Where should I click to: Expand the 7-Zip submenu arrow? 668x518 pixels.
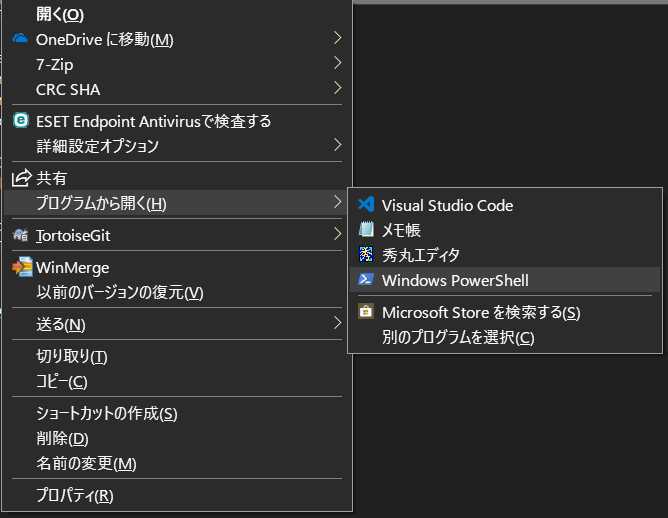pos(337,63)
